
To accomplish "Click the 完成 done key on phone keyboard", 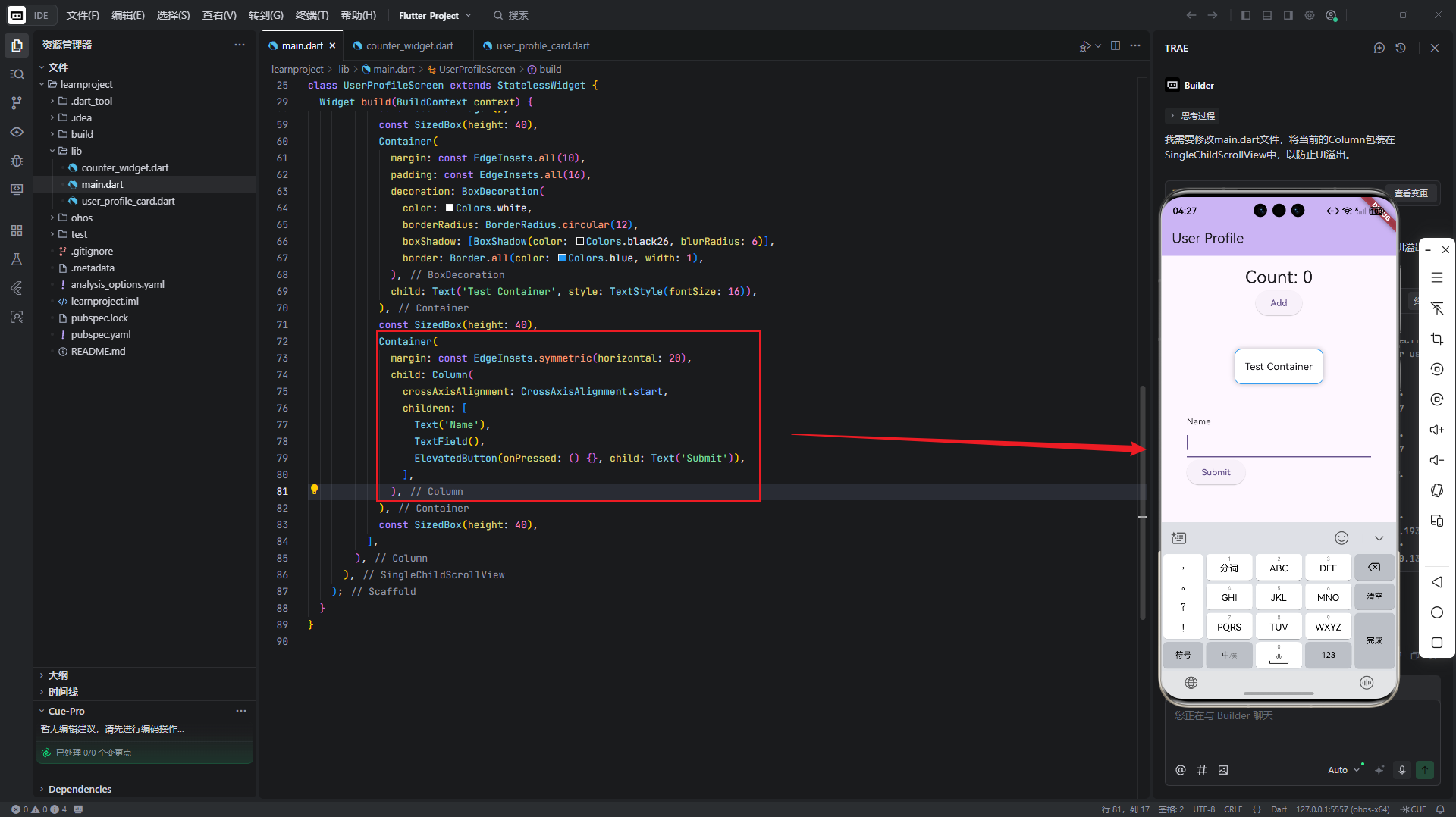I will [x=1374, y=640].
